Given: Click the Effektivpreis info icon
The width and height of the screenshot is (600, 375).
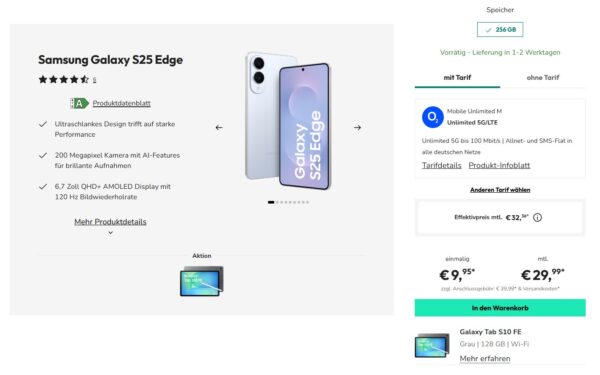Looking at the screenshot, I should click(537, 217).
